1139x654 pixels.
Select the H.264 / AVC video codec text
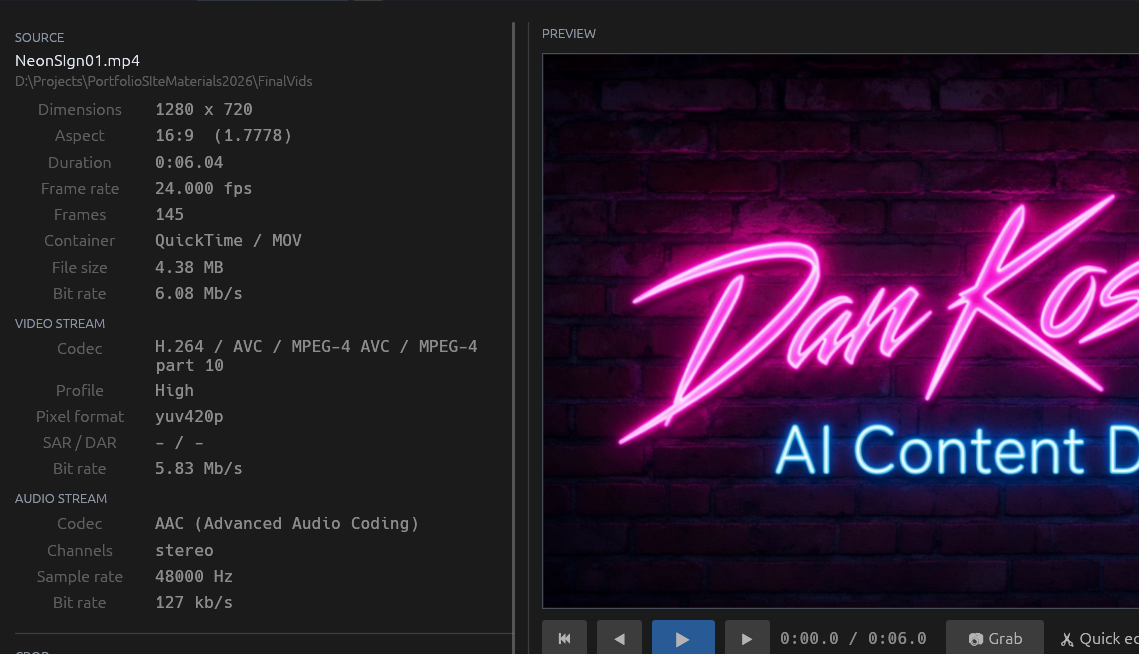point(316,356)
